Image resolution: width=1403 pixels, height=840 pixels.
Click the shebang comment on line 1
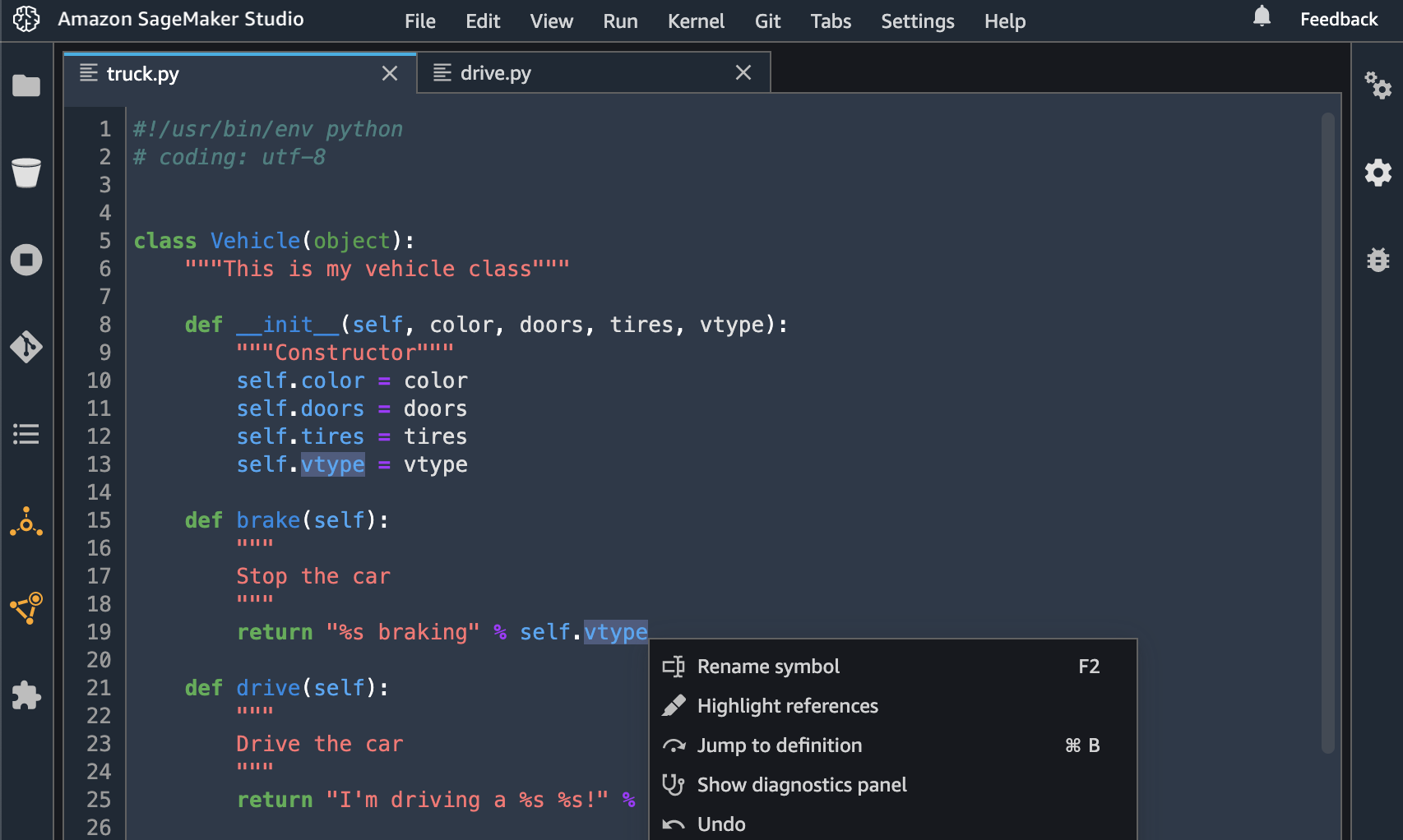click(x=268, y=129)
